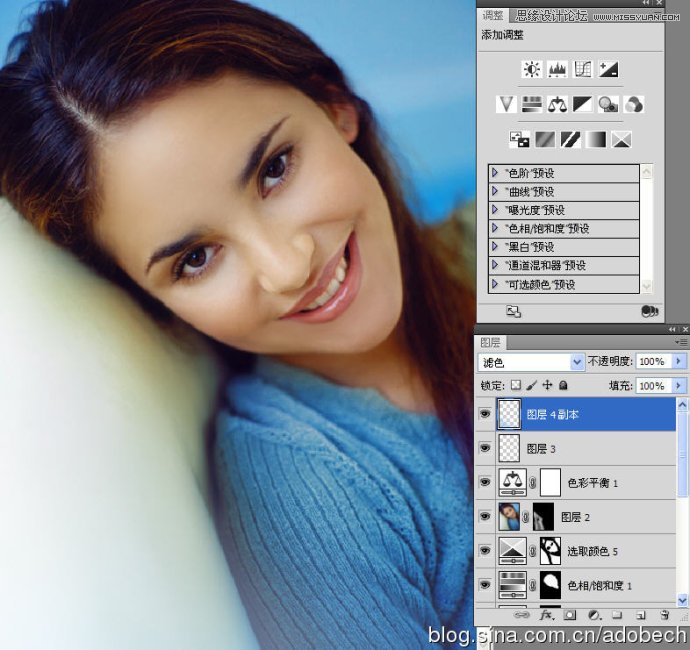Screen dimensions: 690x650
Task: Add a Curves adjustment
Action: (583, 70)
